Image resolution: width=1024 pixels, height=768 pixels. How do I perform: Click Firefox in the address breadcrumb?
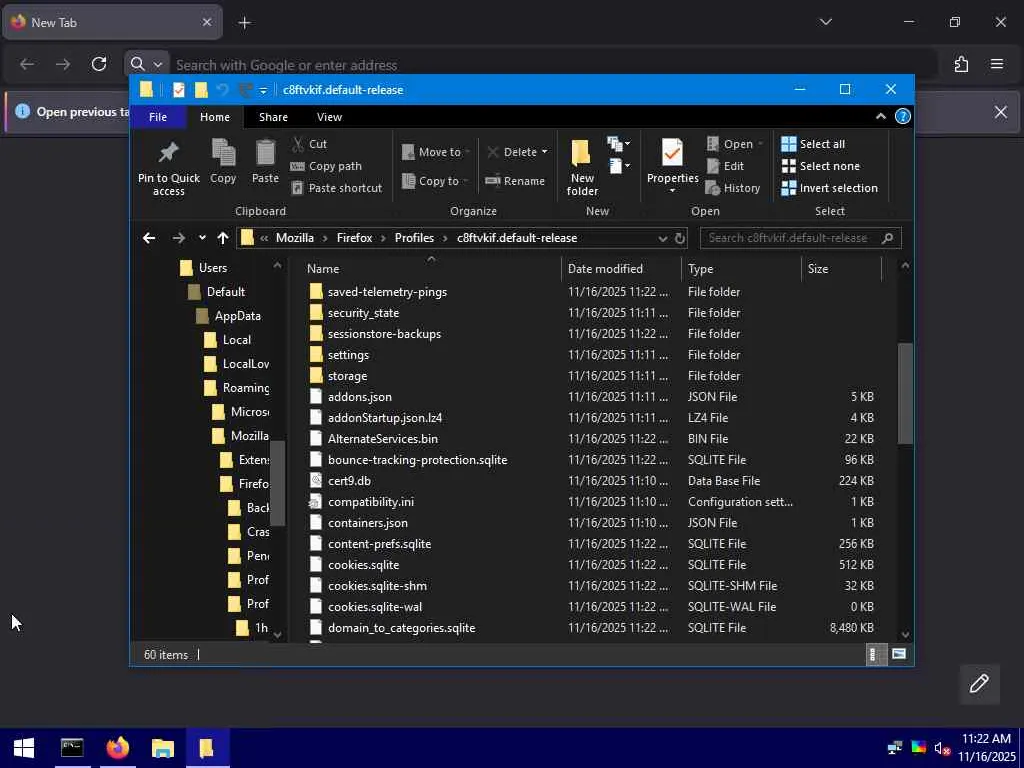[355, 238]
